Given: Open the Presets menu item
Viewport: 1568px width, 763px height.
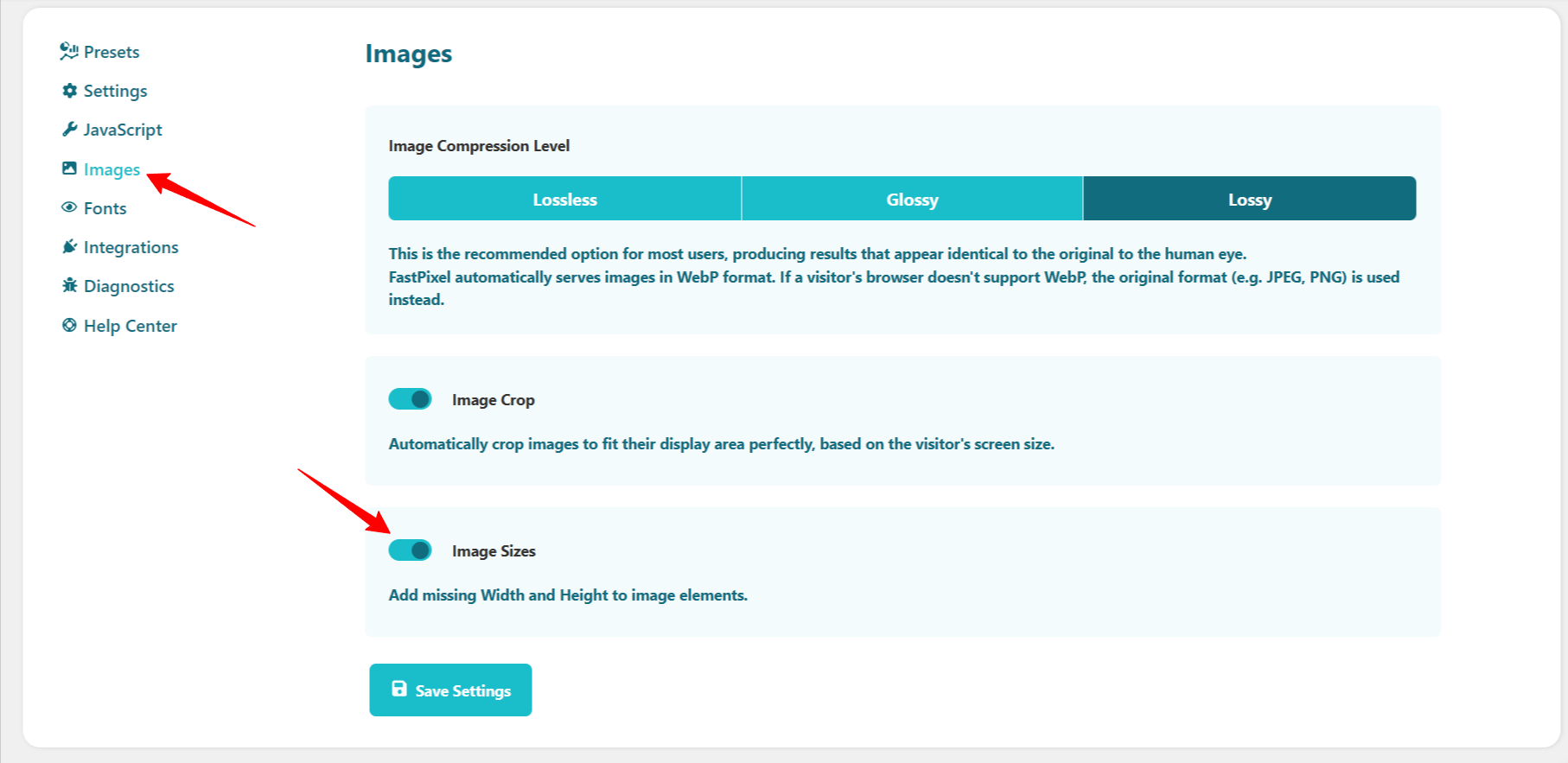Looking at the screenshot, I should point(112,52).
